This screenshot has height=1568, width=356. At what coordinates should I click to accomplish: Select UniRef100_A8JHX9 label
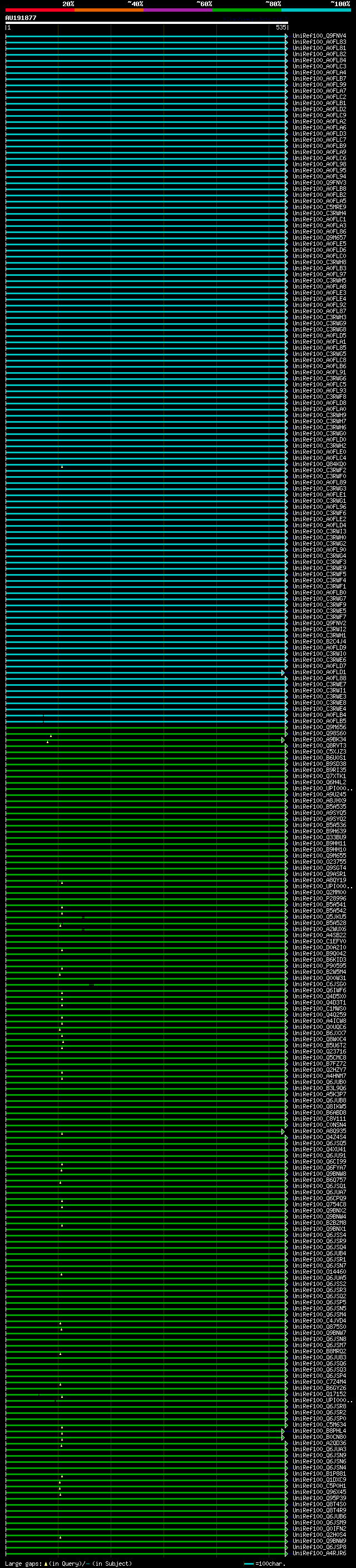click(x=319, y=801)
